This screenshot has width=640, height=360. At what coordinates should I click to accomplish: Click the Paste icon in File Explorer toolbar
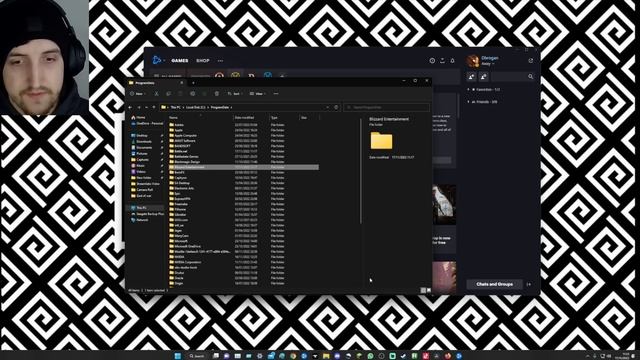coord(180,93)
